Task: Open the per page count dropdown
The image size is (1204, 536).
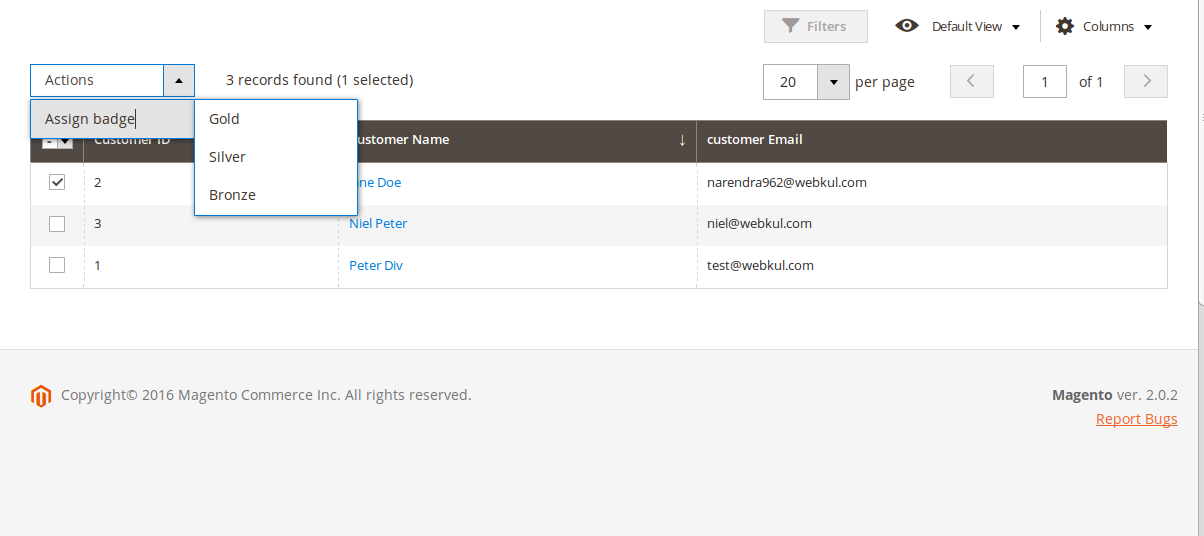Action: click(833, 82)
